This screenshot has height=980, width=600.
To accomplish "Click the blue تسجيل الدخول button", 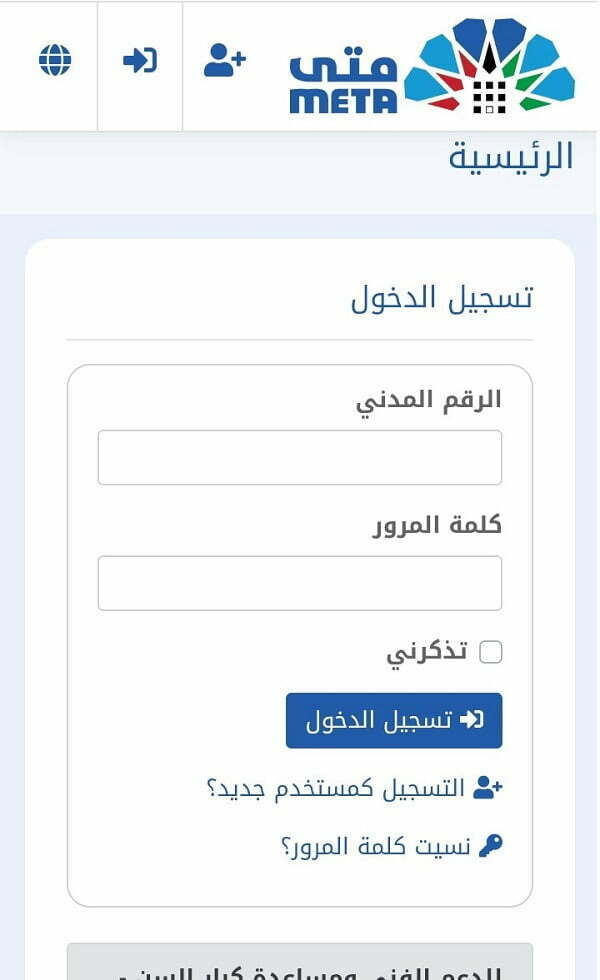I will [x=394, y=721].
